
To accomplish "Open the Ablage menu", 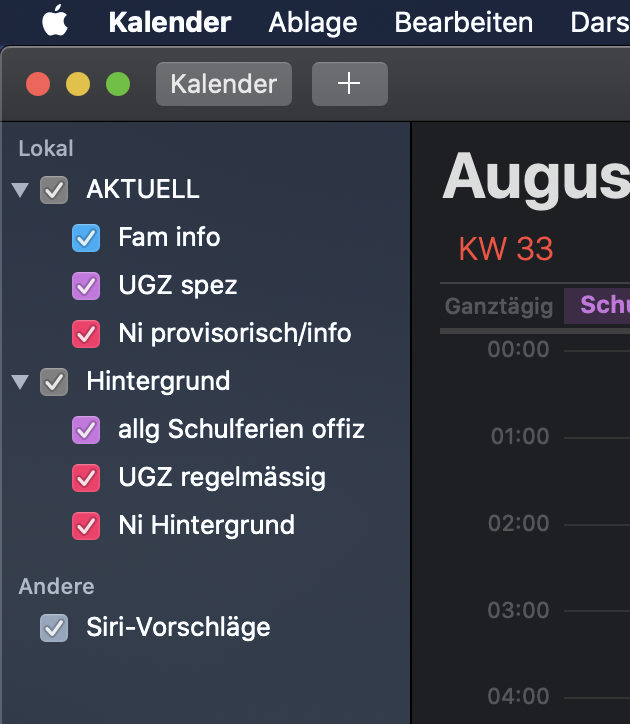I will coord(312,22).
